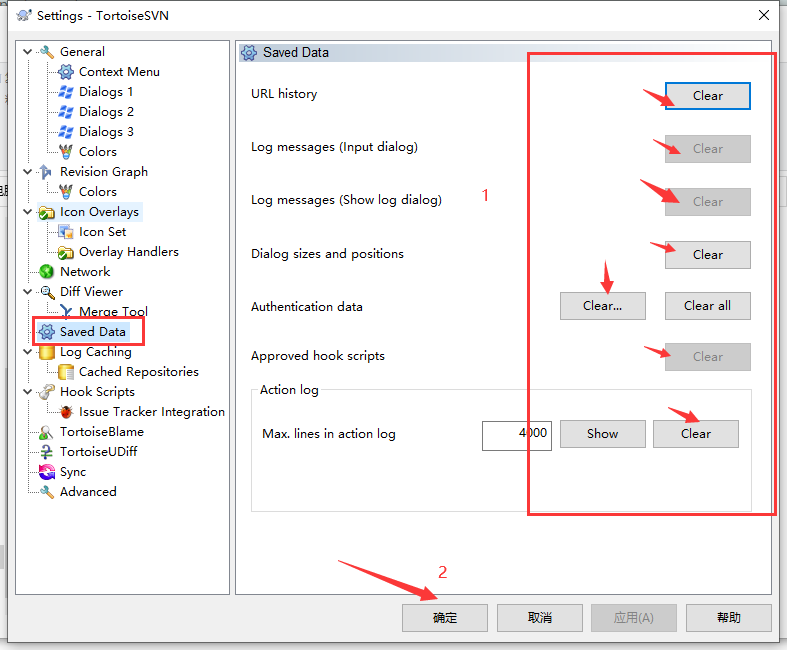Click the Network globe icon

tap(47, 272)
